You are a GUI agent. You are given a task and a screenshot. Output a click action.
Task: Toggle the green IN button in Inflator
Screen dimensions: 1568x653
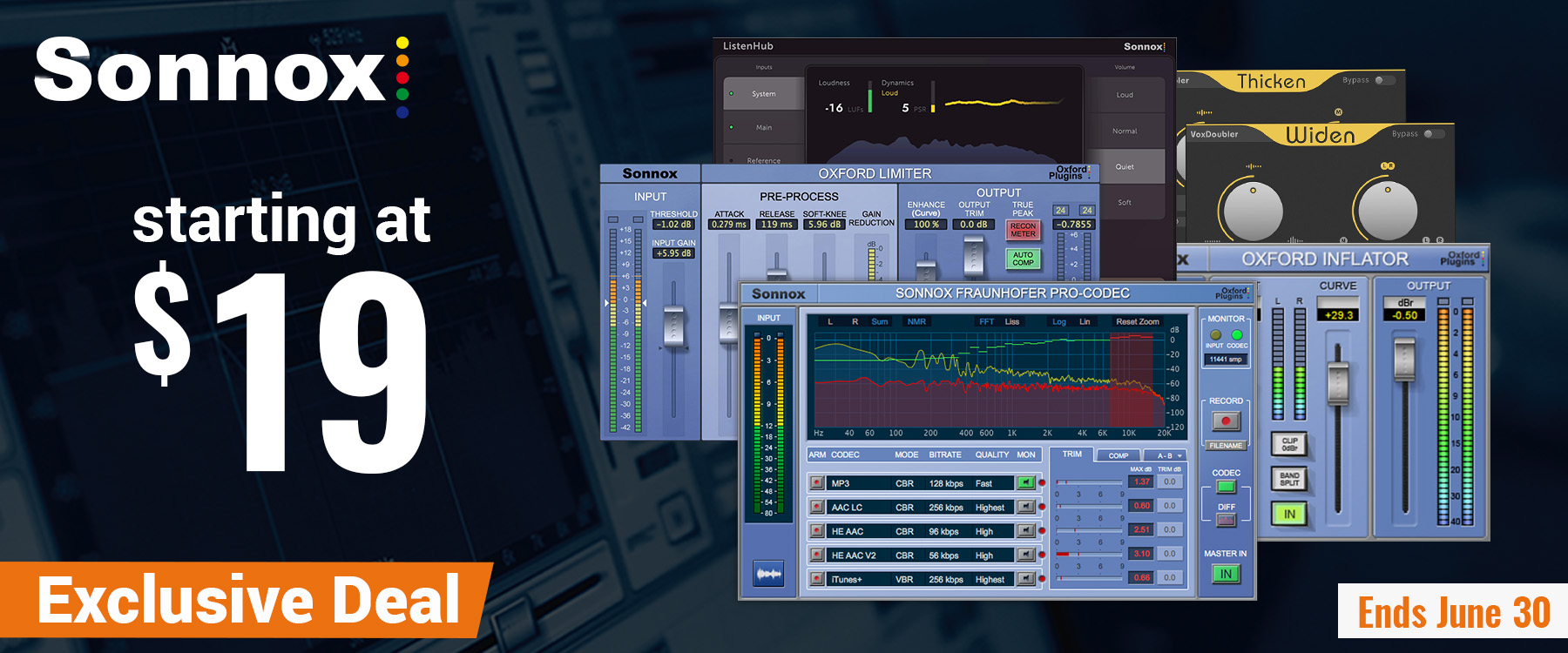pos(1289,515)
